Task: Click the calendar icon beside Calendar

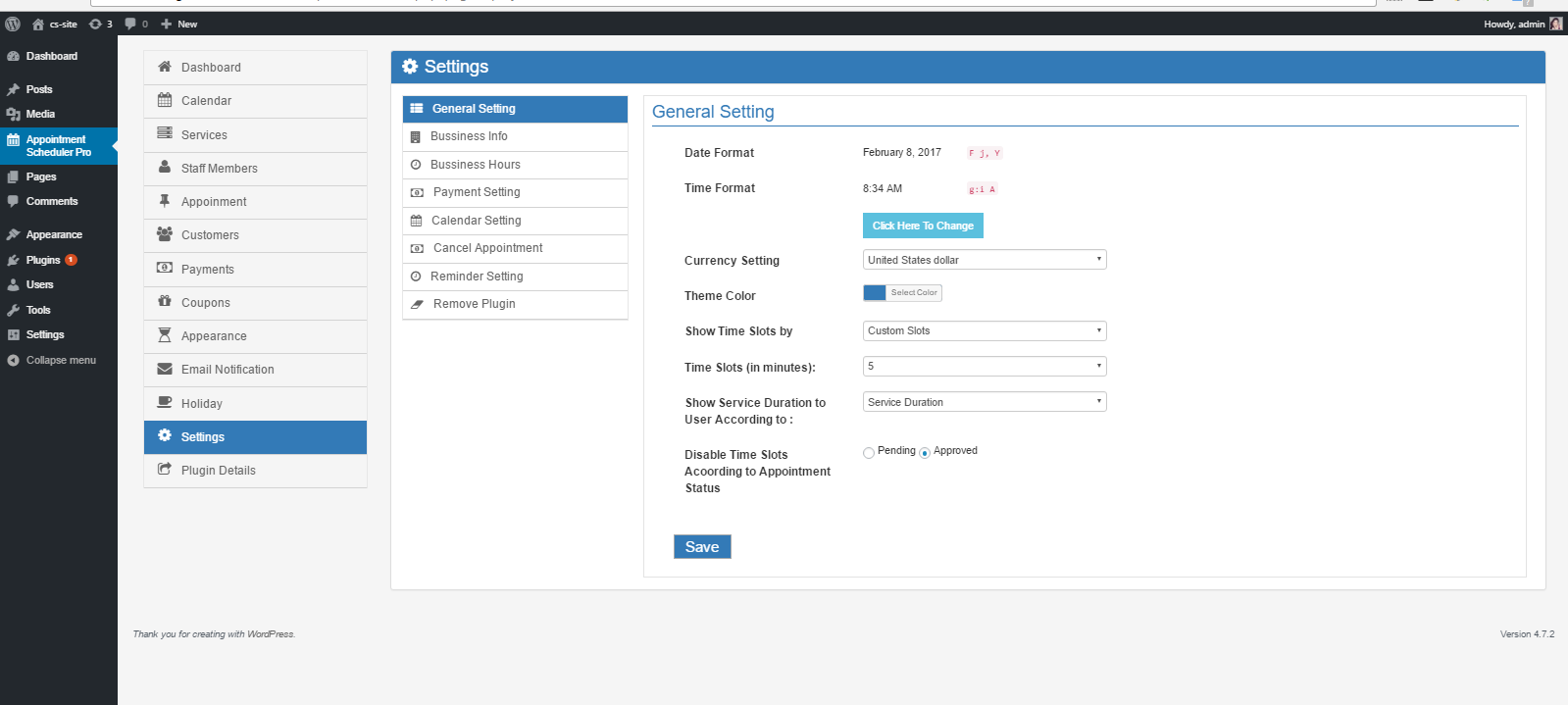Action: click(x=165, y=100)
